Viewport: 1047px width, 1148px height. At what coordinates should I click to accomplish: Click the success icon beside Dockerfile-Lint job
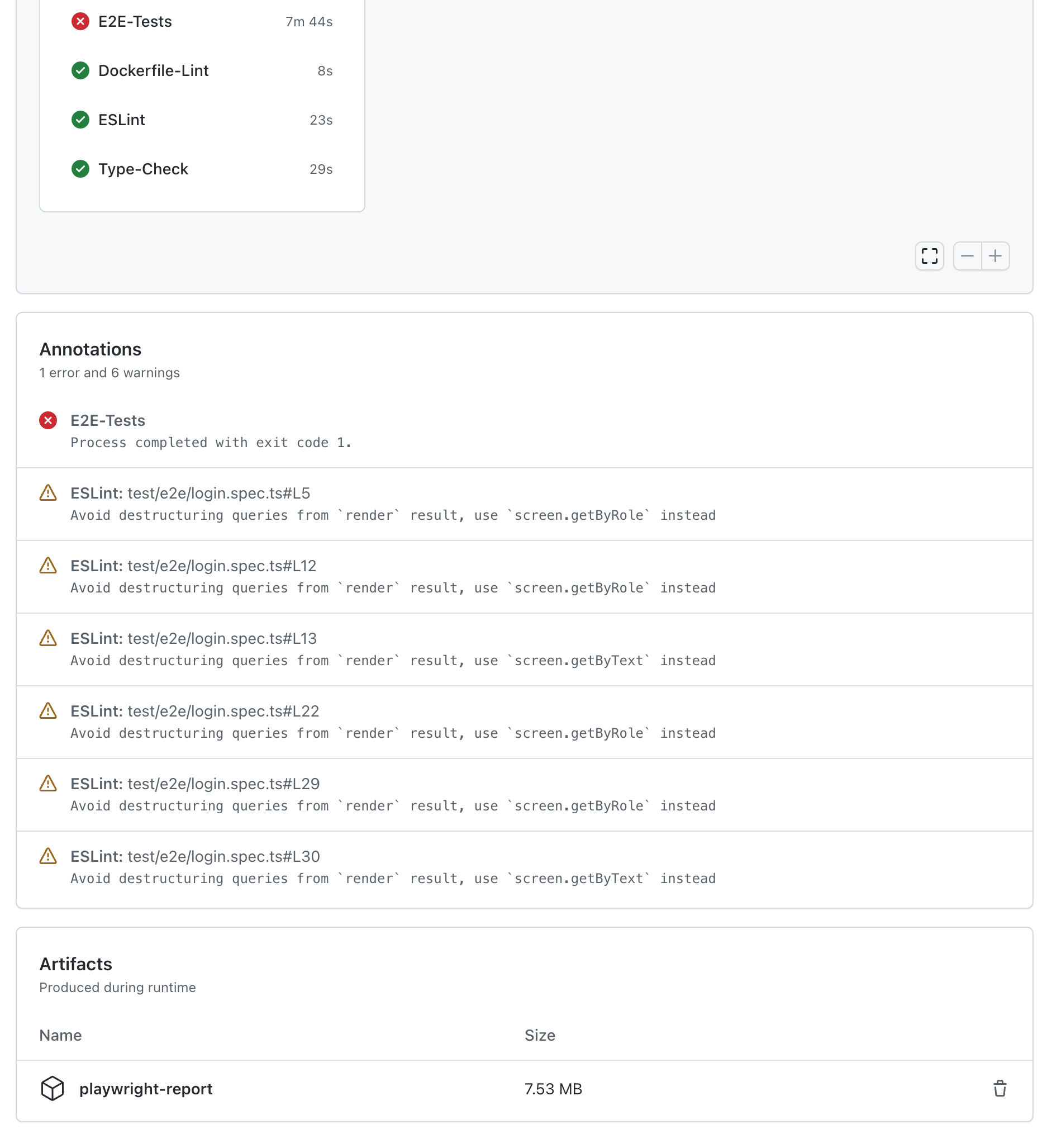[x=80, y=70]
